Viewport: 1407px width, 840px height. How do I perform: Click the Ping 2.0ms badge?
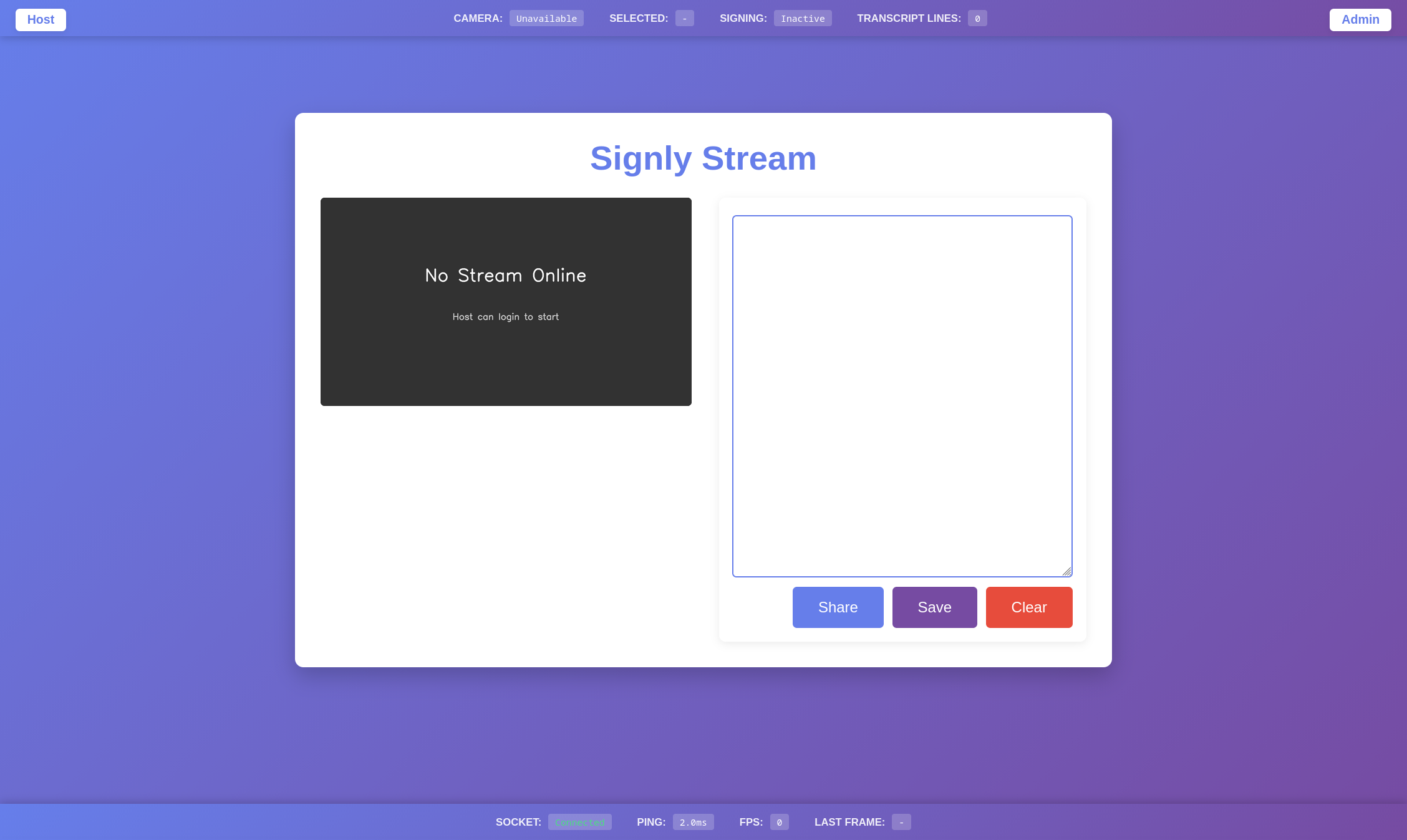pos(693,822)
